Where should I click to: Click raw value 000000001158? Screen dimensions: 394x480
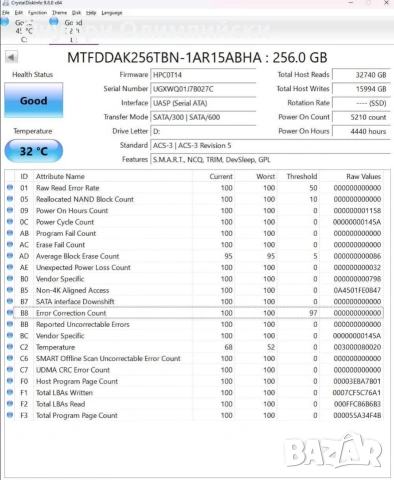tap(357, 211)
